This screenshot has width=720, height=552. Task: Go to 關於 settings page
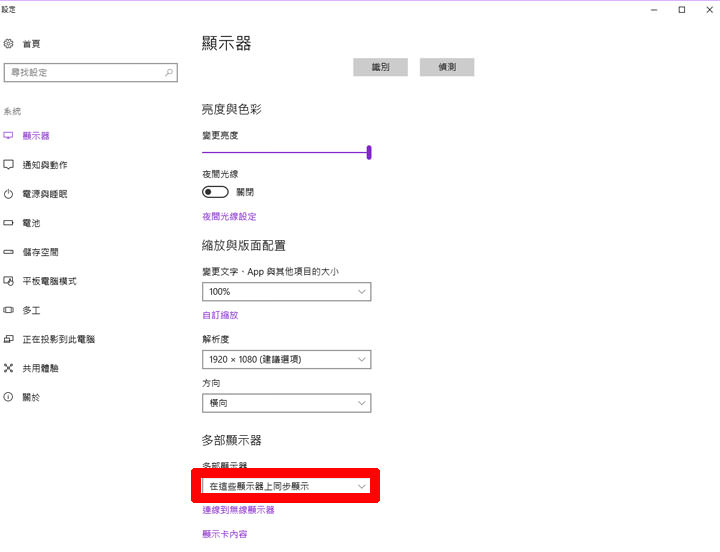click(31, 397)
